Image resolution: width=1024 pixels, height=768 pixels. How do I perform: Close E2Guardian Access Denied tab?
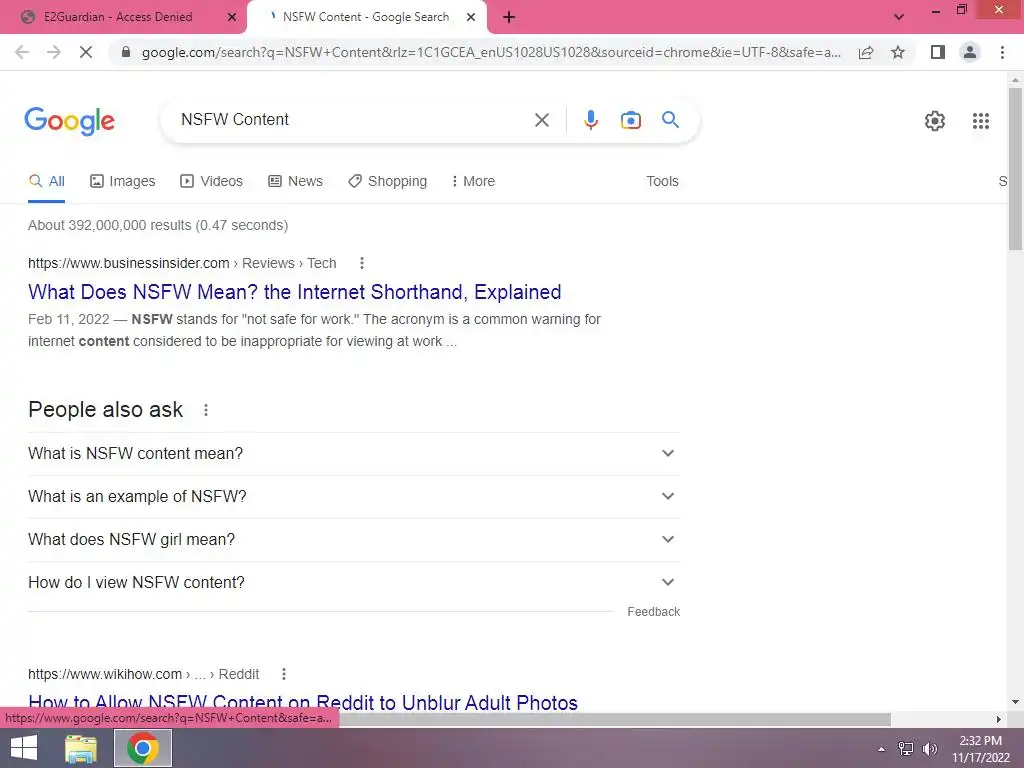click(x=231, y=18)
